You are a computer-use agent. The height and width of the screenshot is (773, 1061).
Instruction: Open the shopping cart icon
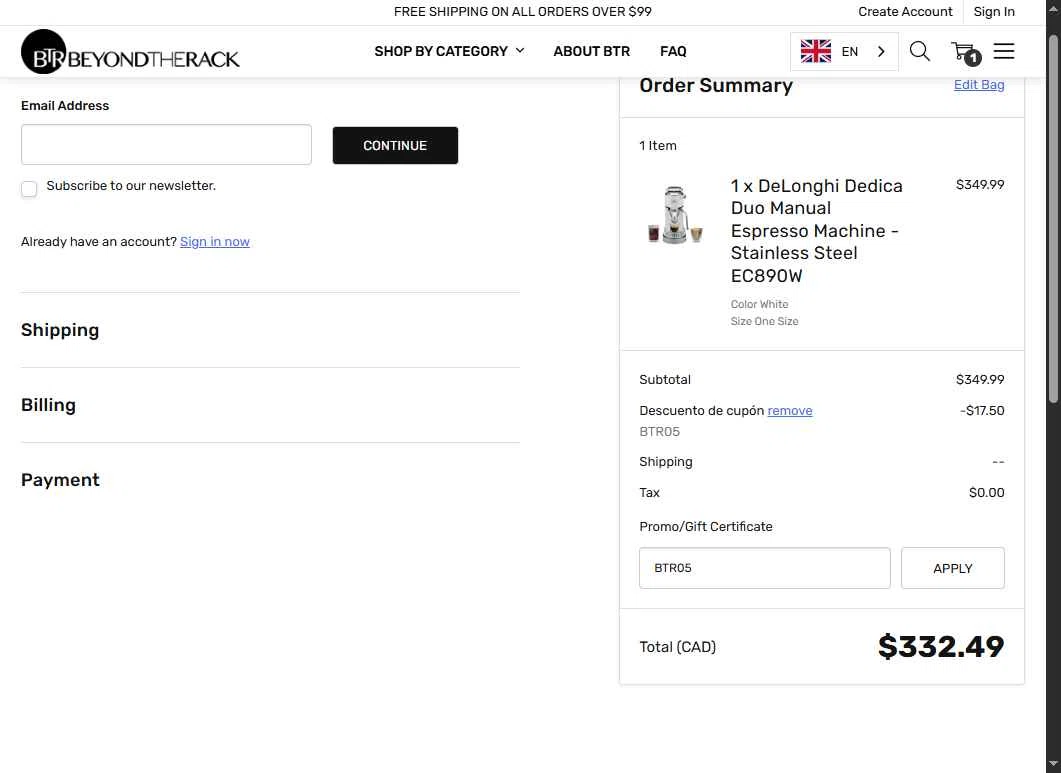966,52
